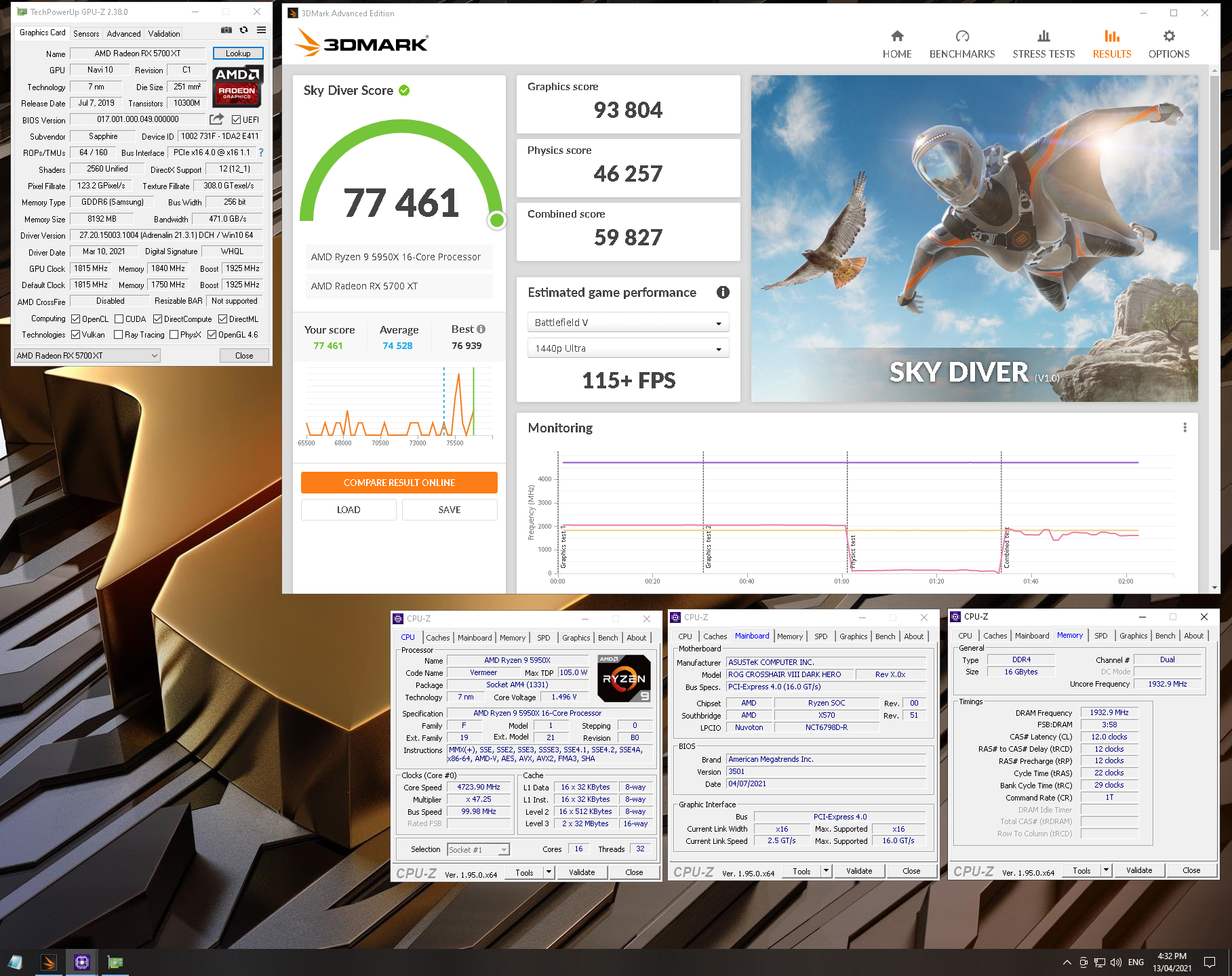
Task: Toggle the Ray Tracing checkbox in GPU-Z
Action: pos(119,335)
